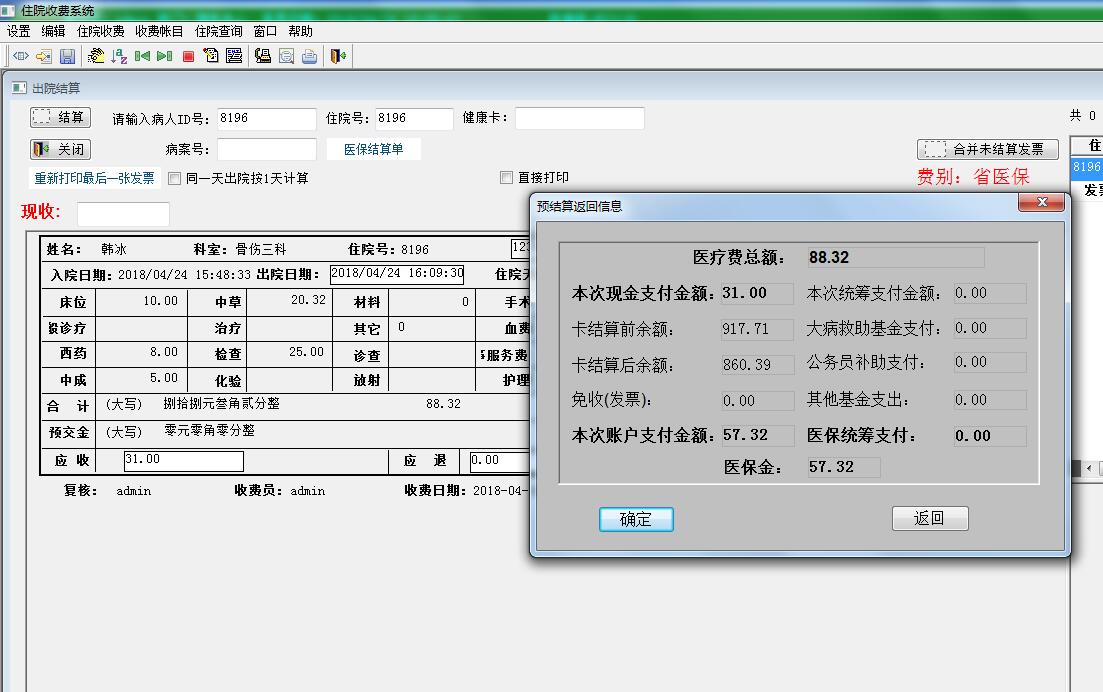Click the exit door toolbar icon

click(x=338, y=56)
